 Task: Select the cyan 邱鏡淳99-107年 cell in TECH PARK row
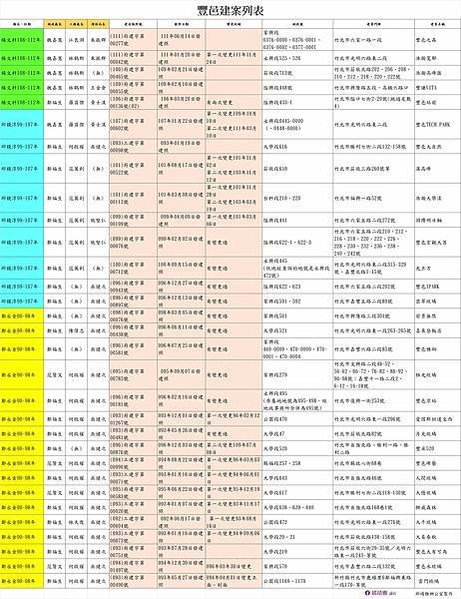(22, 125)
